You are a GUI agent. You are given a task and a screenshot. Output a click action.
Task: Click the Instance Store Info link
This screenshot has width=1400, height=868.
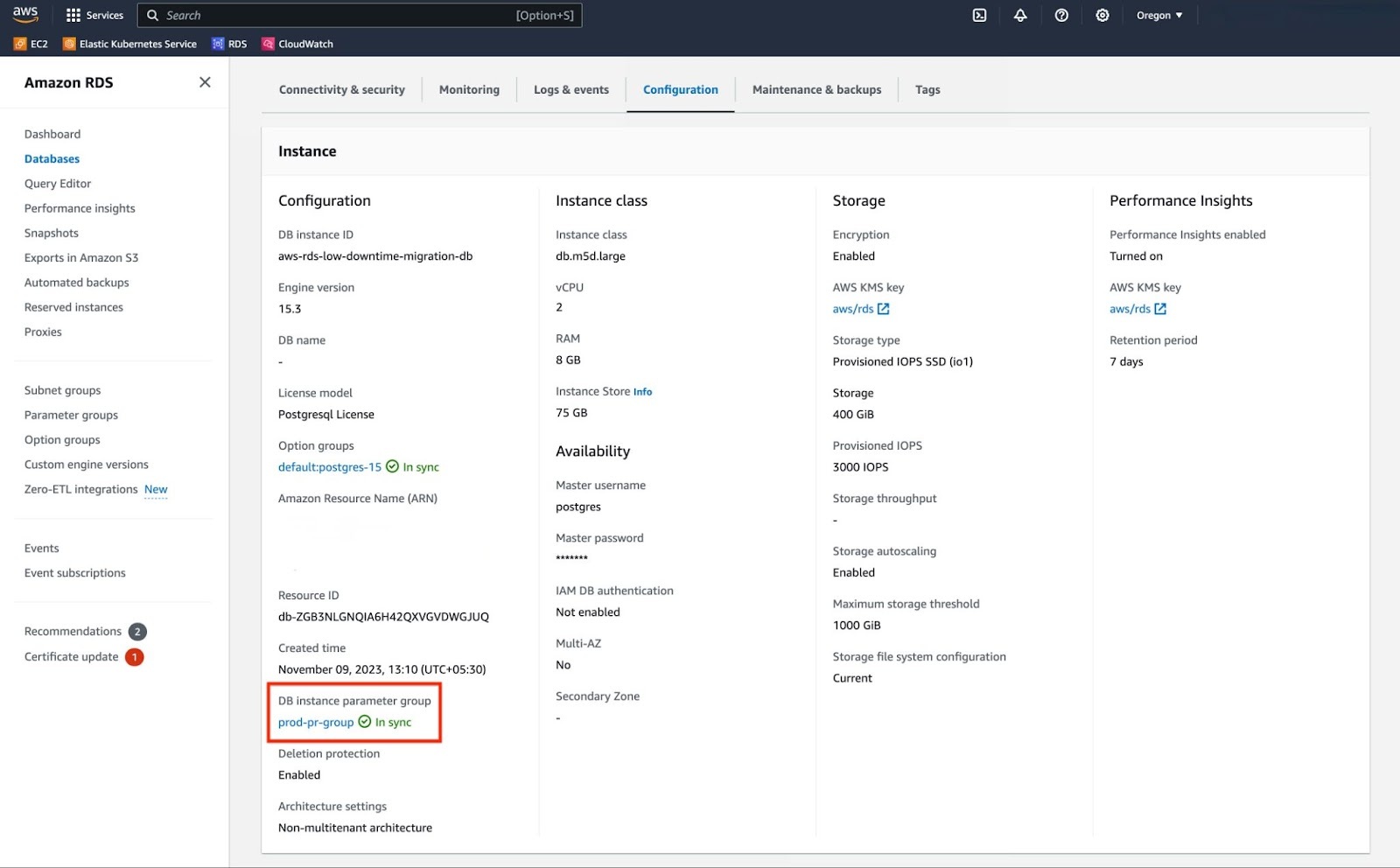click(642, 392)
